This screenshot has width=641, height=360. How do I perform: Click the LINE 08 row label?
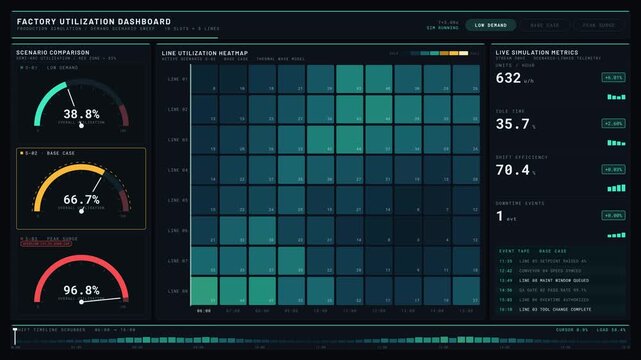[x=177, y=291]
